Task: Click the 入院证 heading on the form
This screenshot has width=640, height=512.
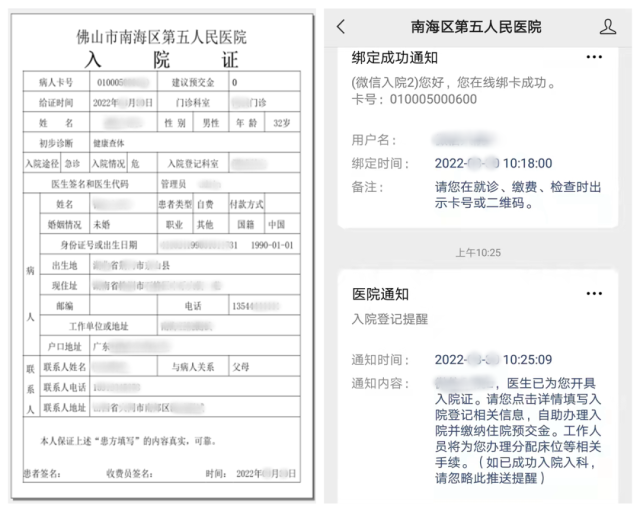Action: [x=161, y=60]
